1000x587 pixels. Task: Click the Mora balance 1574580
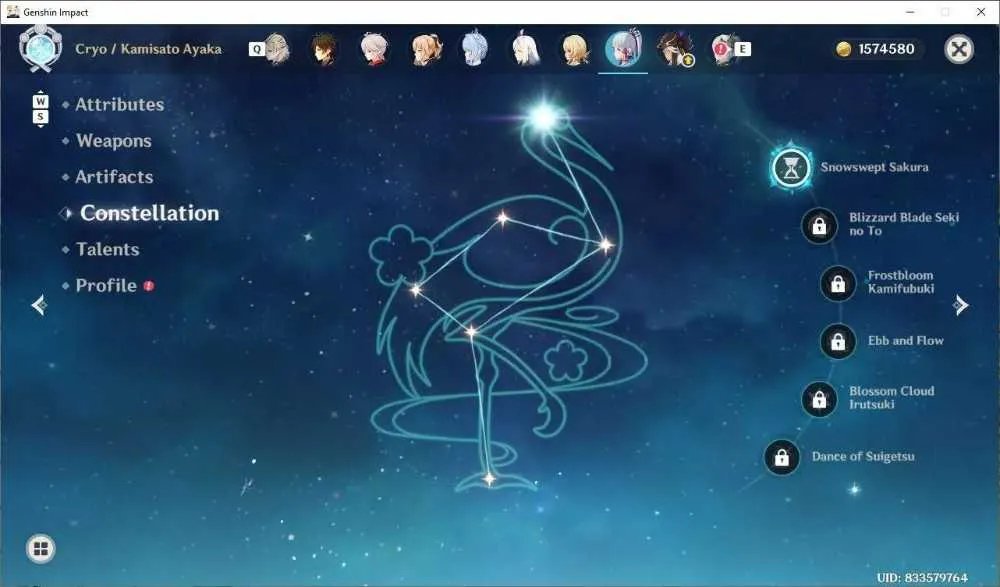(886, 49)
